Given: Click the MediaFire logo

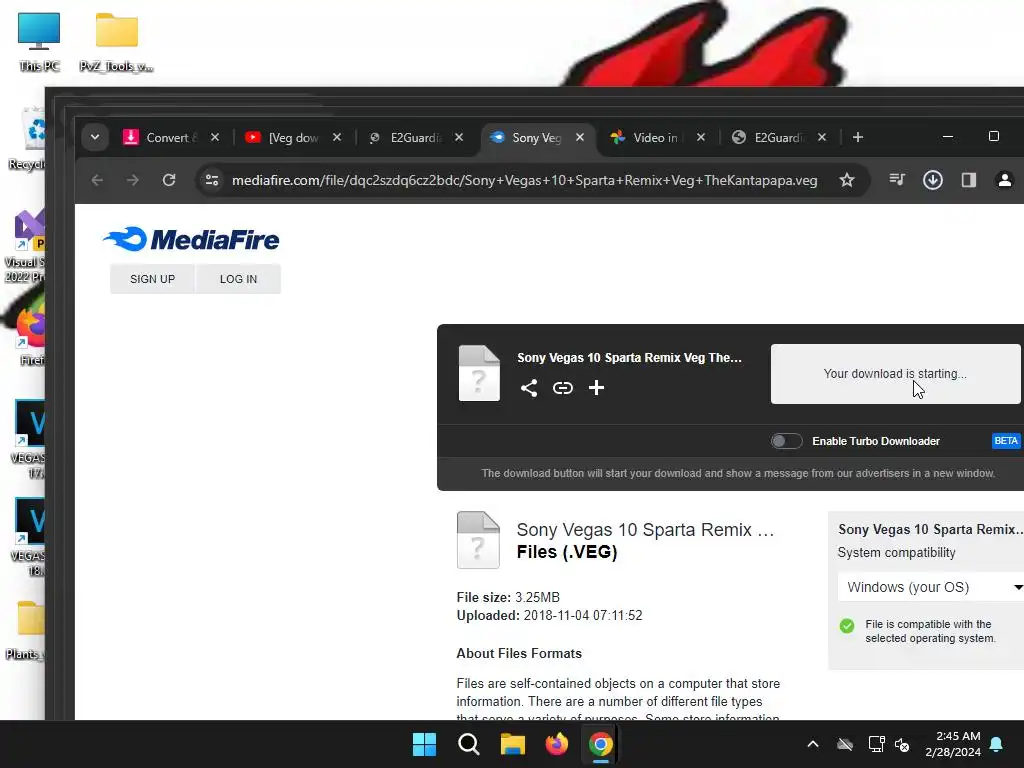Looking at the screenshot, I should coord(191,240).
